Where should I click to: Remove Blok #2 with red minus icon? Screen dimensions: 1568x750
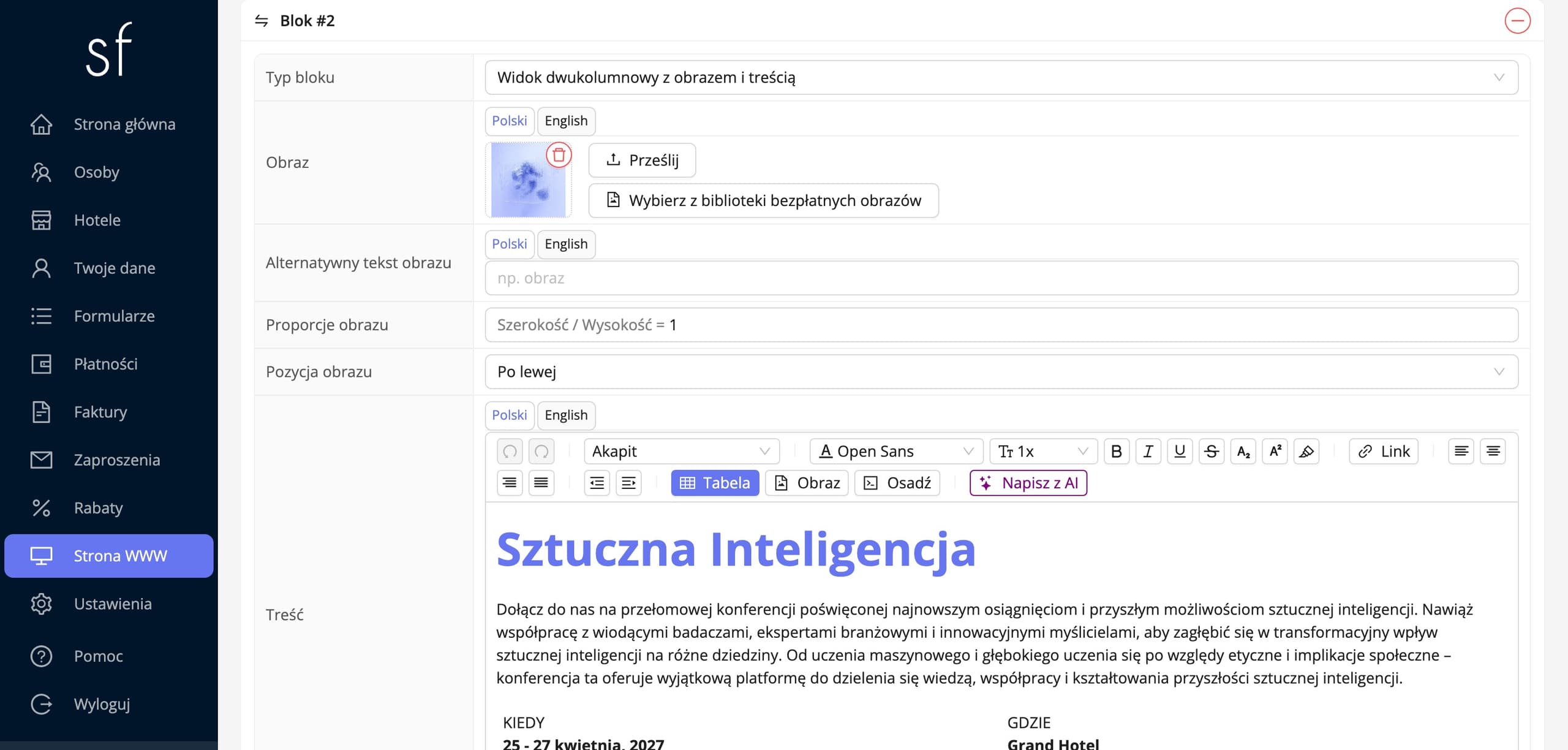click(1518, 21)
